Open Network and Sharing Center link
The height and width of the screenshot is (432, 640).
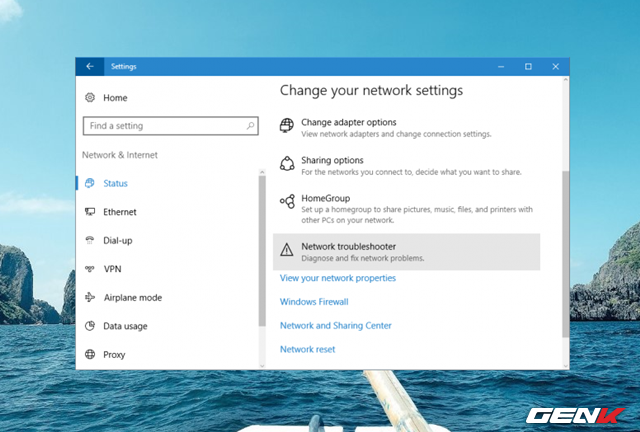coord(336,325)
